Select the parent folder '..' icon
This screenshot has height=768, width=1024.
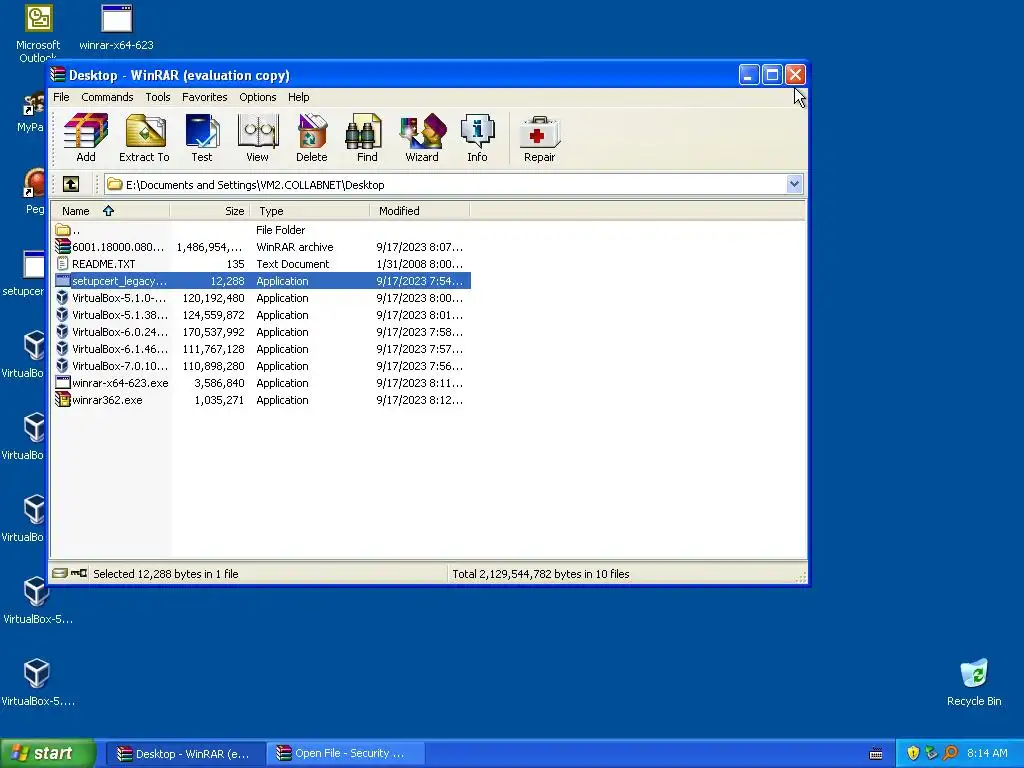pos(63,230)
